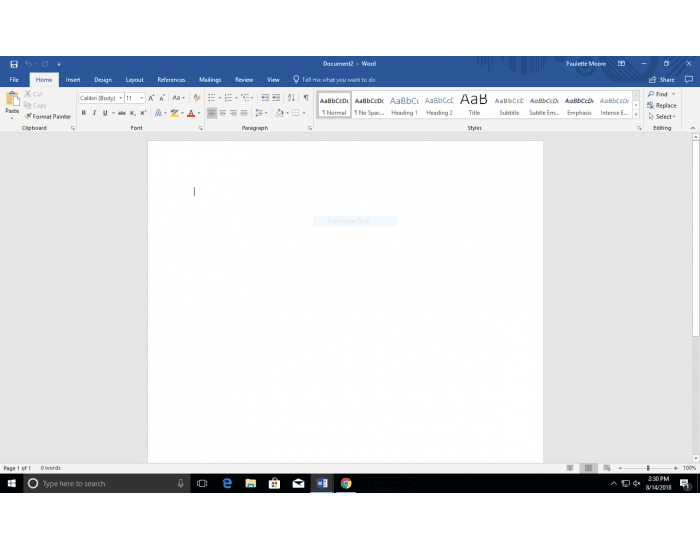
Task: Open bullet list style dropdown
Action: tap(220, 98)
